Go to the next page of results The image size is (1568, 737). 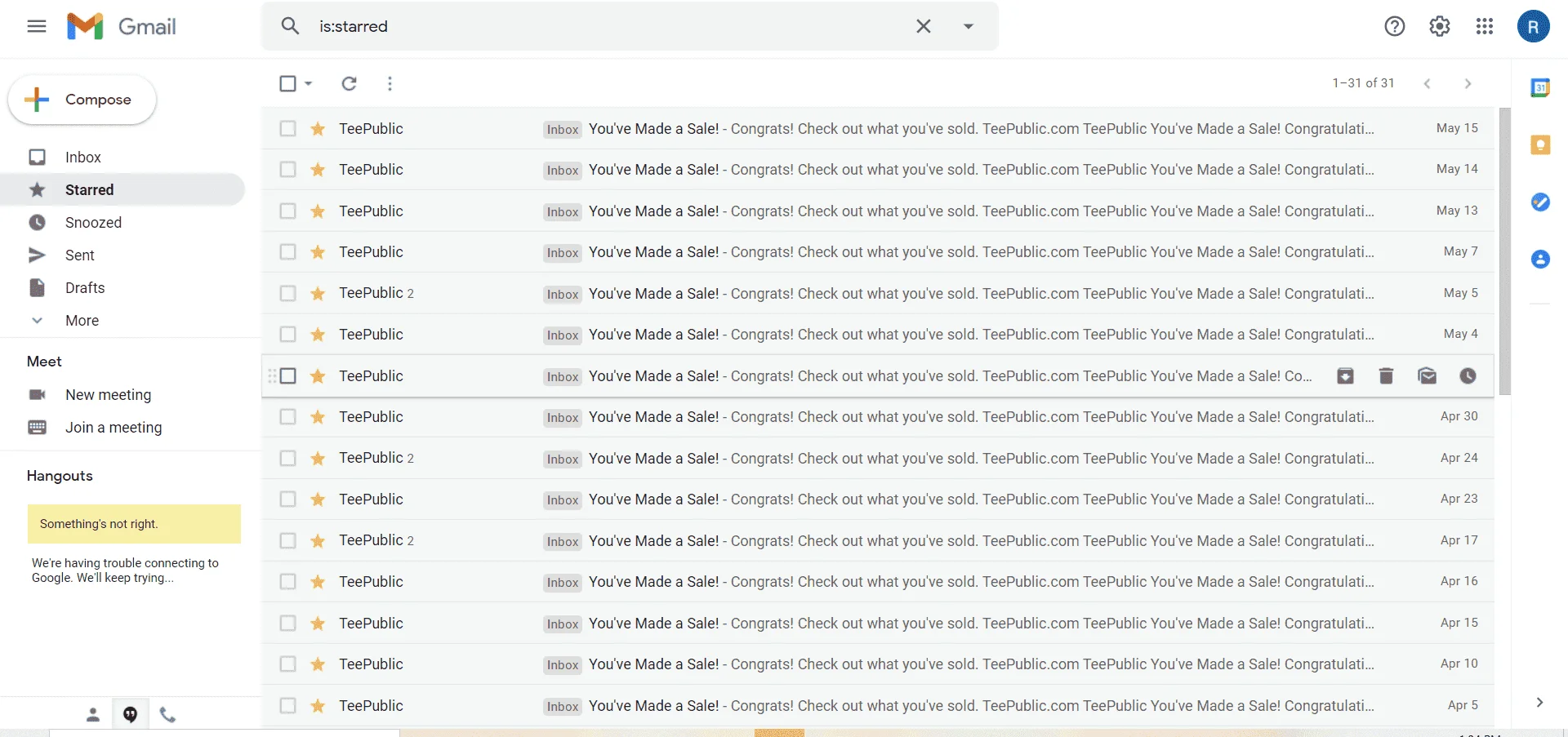point(1468,83)
